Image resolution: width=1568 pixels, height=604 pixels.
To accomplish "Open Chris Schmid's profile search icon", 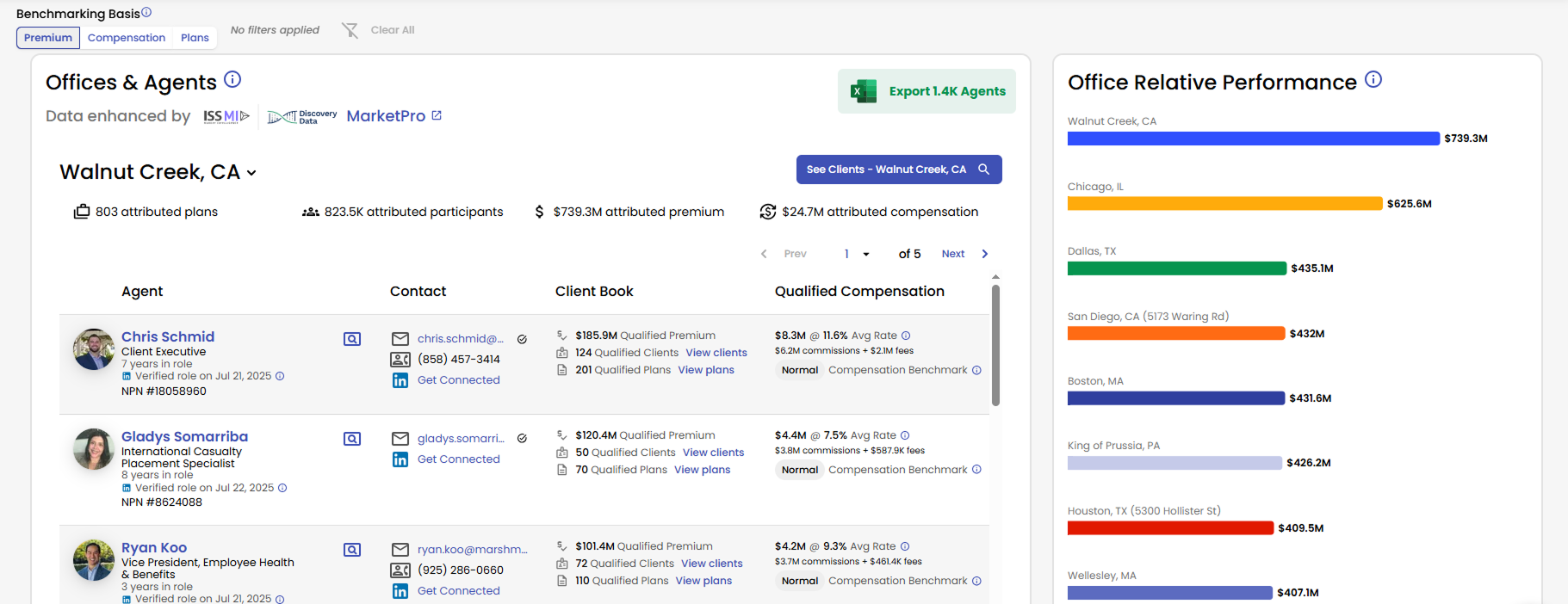I will coord(352,339).
